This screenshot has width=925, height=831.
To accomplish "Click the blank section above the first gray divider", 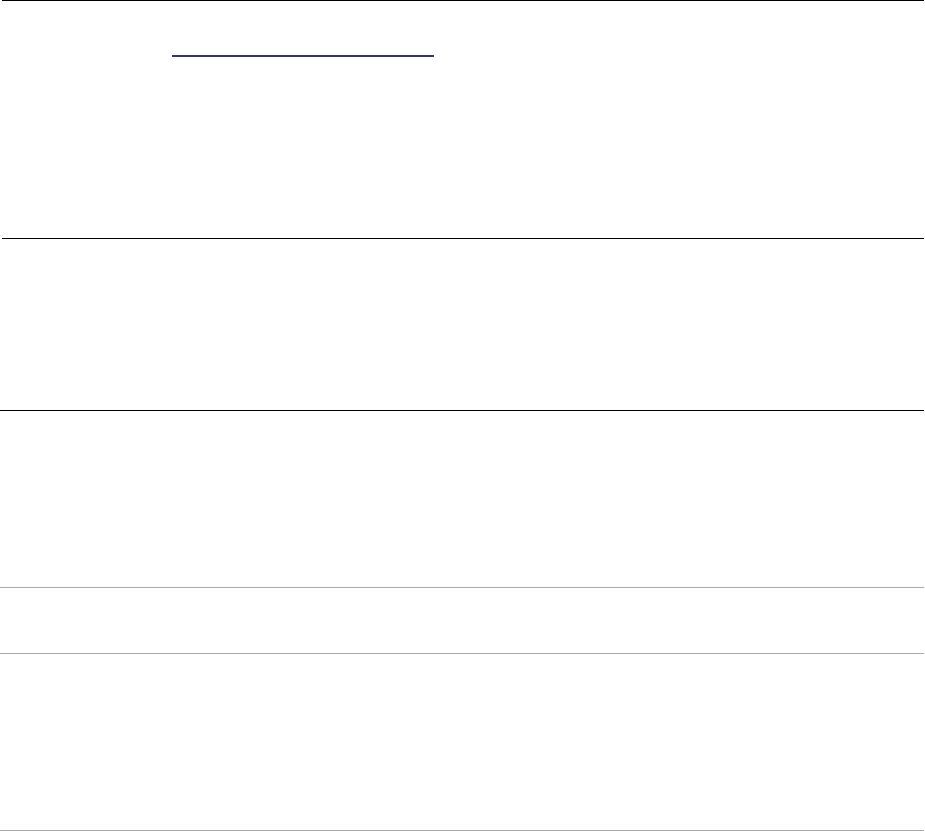I will point(462,499).
